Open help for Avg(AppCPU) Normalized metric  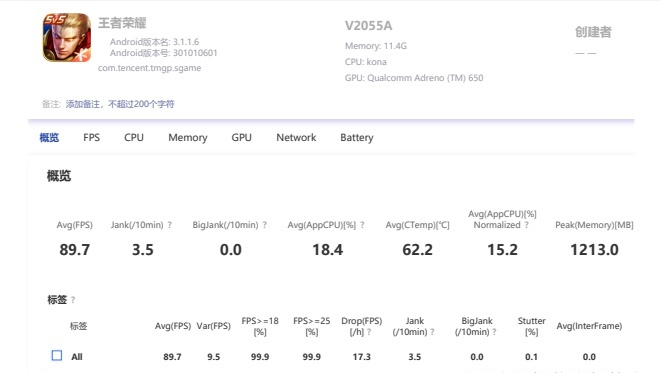tap(527, 225)
